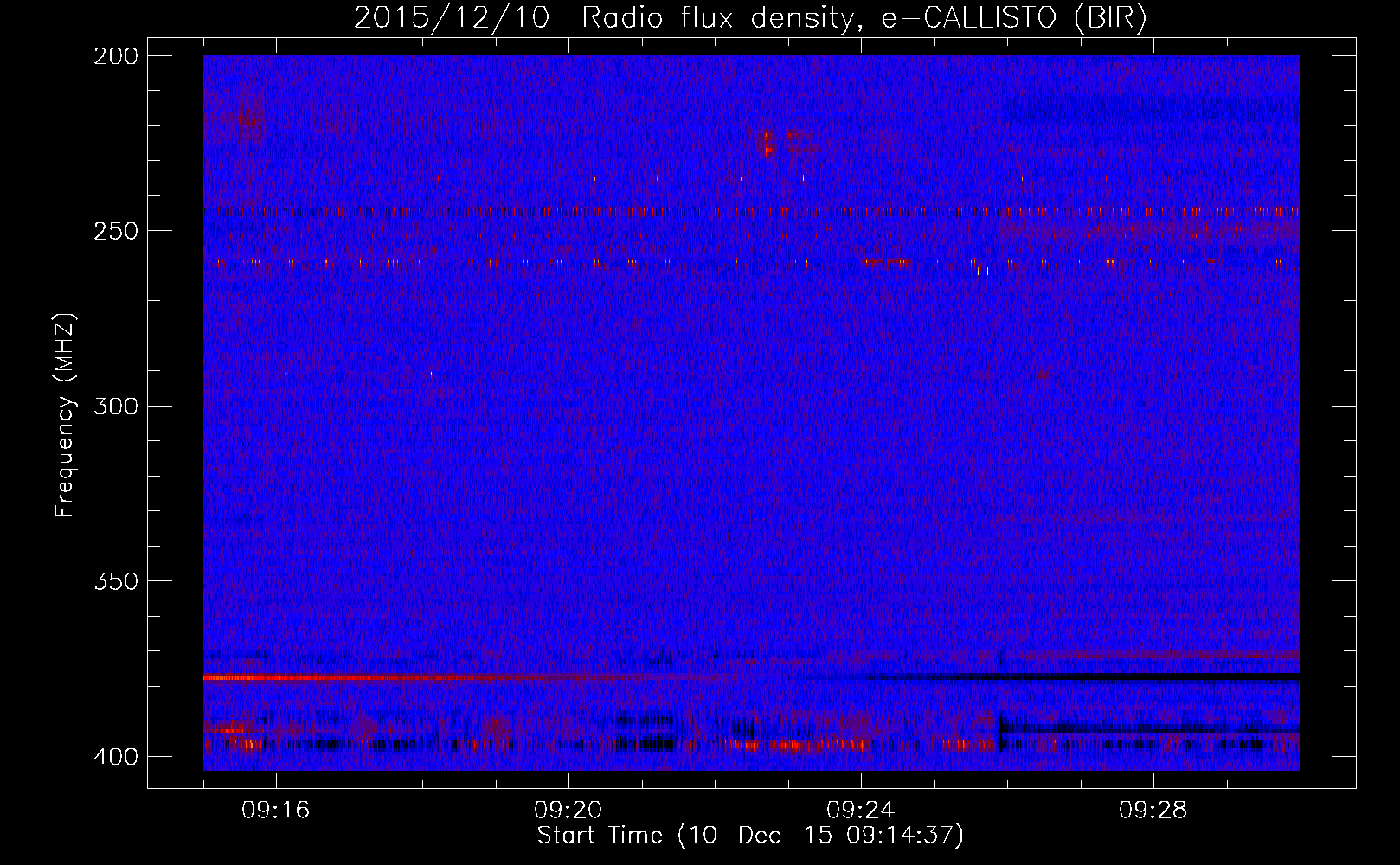Click the bright red burst near 225 MHz
Viewport: 1400px width, 865px height.
(767, 144)
